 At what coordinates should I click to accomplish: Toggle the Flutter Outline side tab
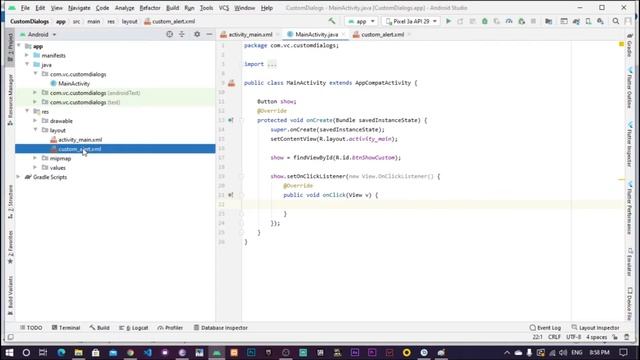coord(630,88)
